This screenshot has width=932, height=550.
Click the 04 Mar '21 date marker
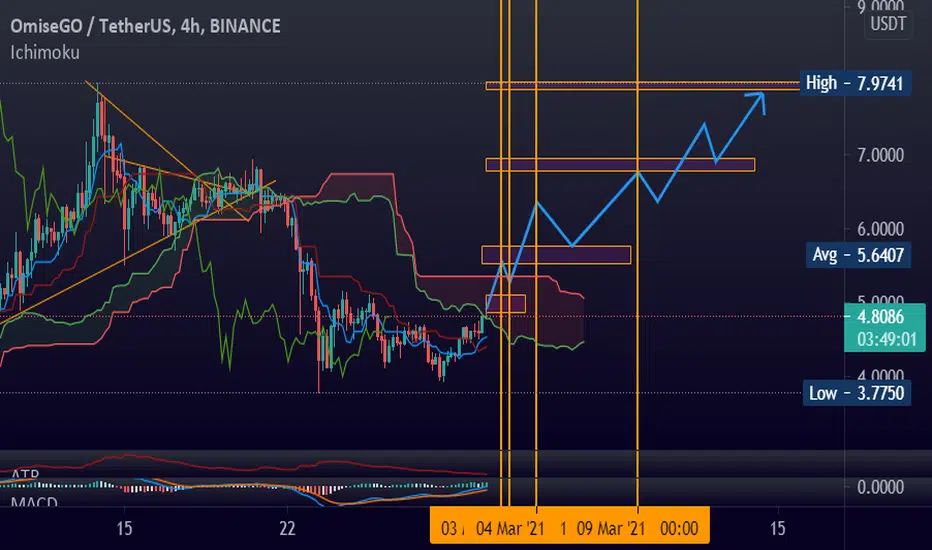point(510,529)
